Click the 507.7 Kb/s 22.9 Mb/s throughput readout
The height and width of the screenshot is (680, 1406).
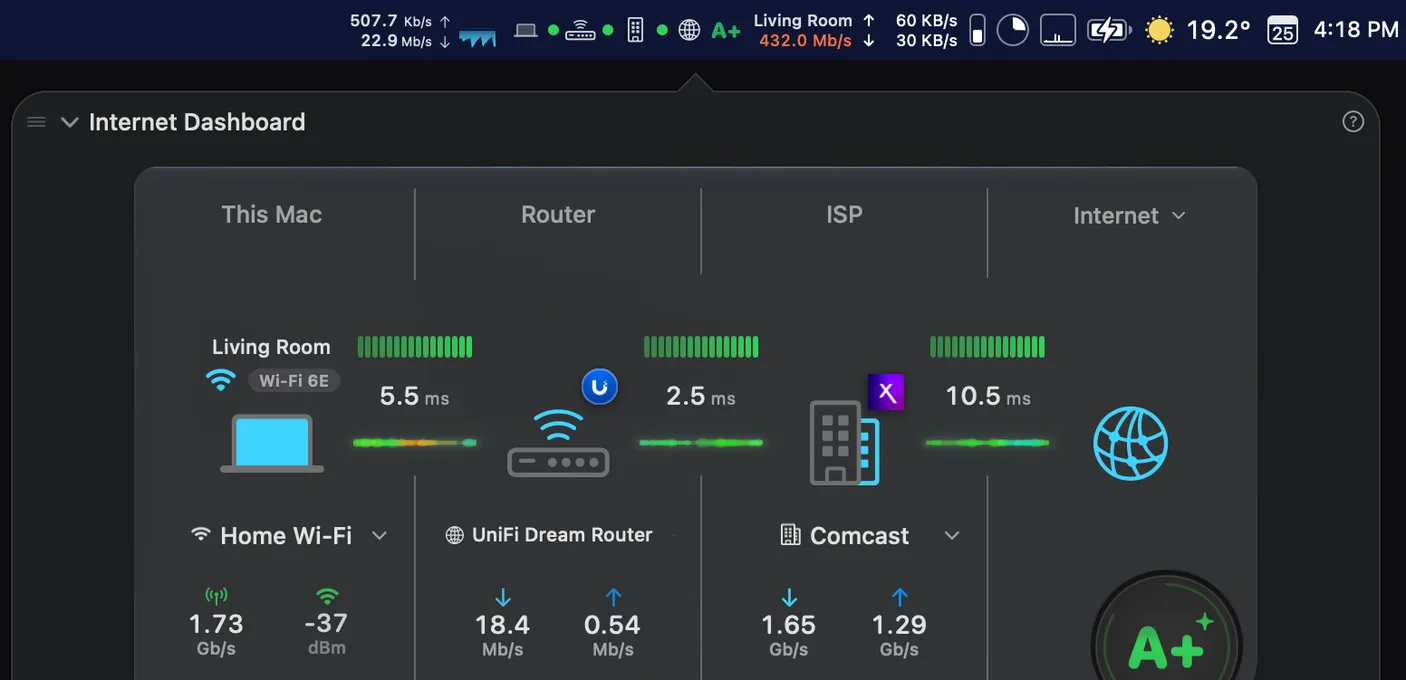pos(400,30)
